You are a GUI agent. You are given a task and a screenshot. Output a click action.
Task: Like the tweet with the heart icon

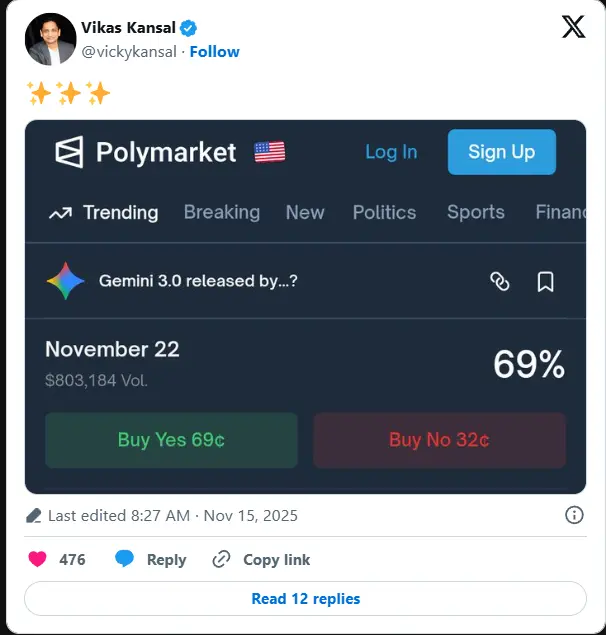[38, 559]
